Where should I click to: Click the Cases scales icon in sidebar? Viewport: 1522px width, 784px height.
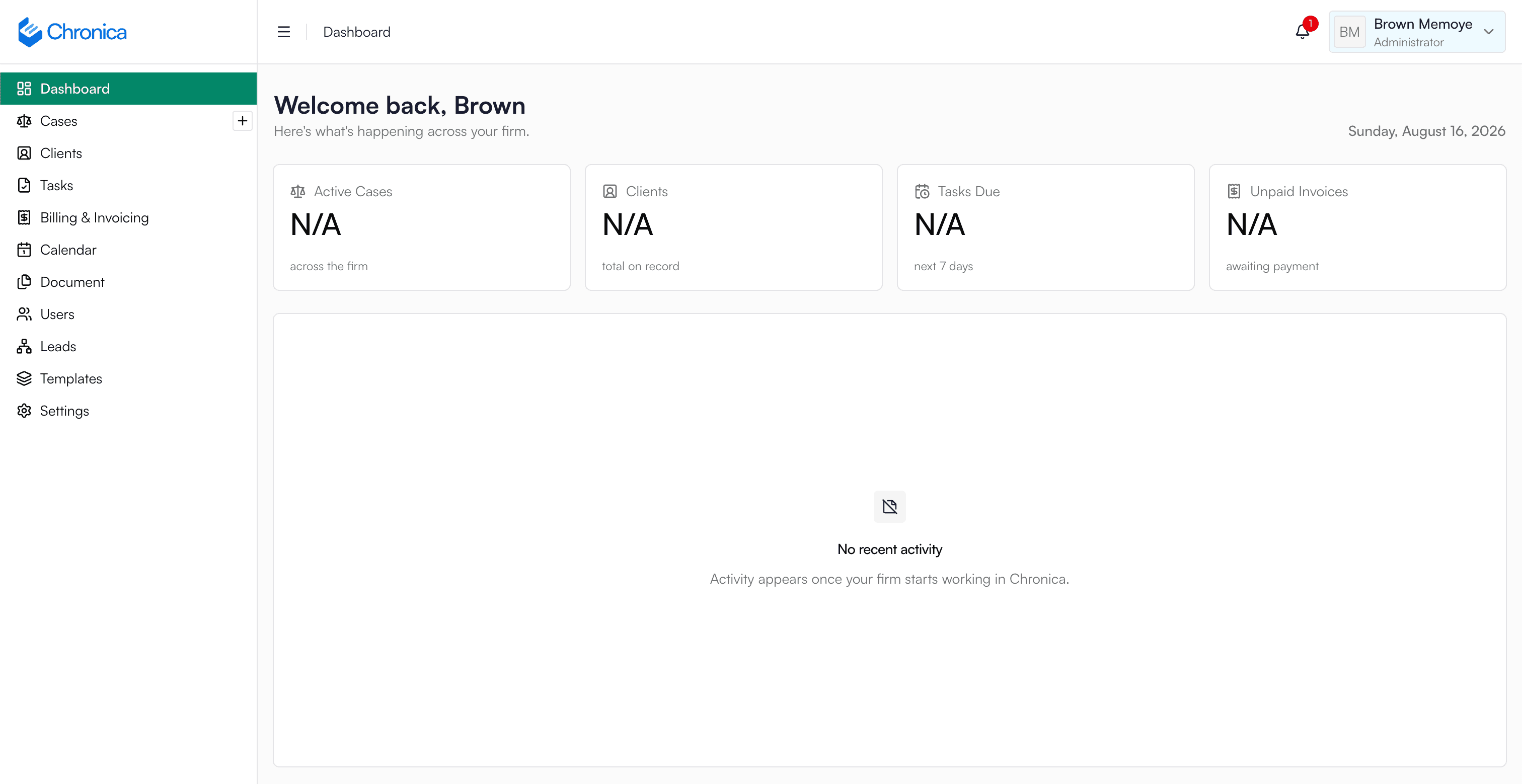(x=24, y=121)
